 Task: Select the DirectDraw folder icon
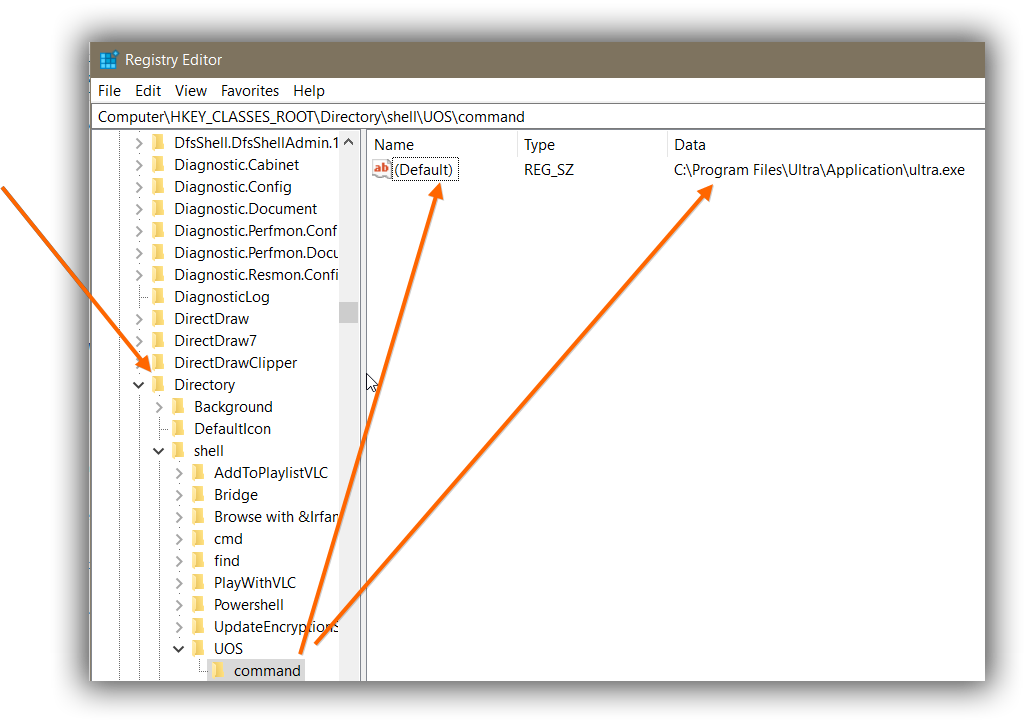(x=159, y=319)
